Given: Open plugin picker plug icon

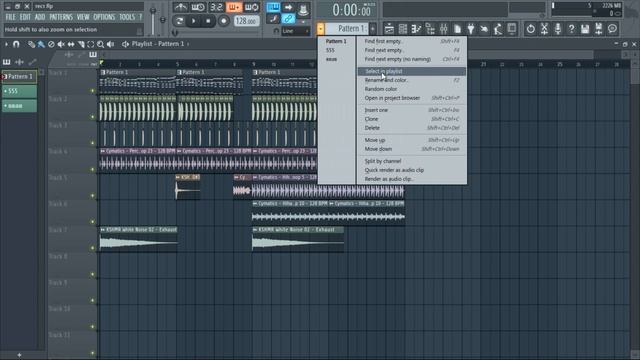Looking at the screenshot, I should coord(471,29).
